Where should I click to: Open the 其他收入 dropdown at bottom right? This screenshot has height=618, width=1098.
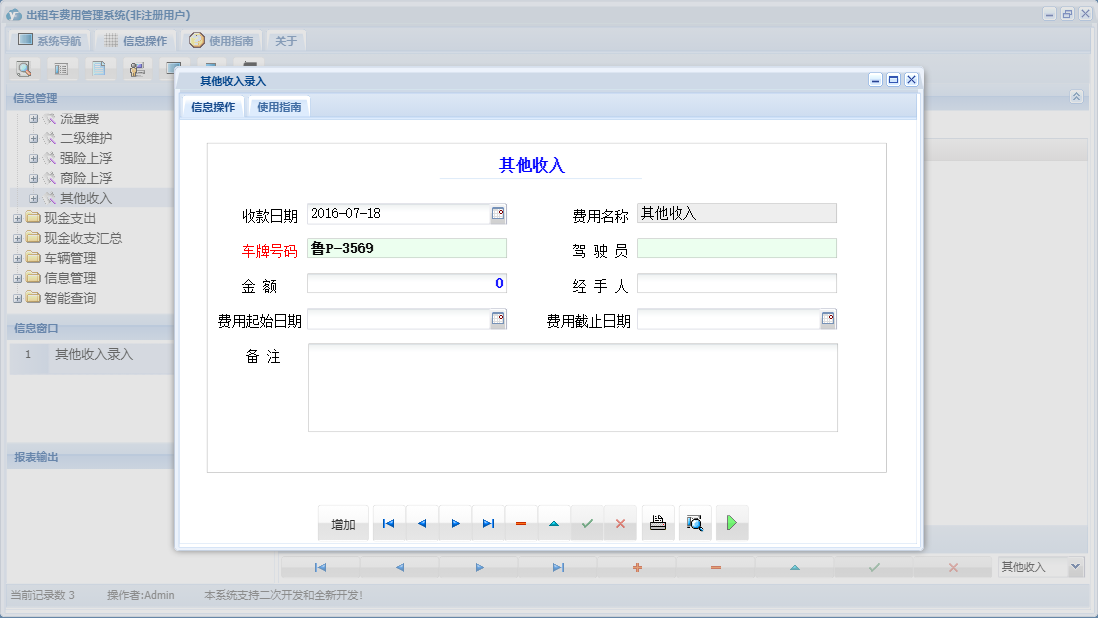pos(1040,566)
